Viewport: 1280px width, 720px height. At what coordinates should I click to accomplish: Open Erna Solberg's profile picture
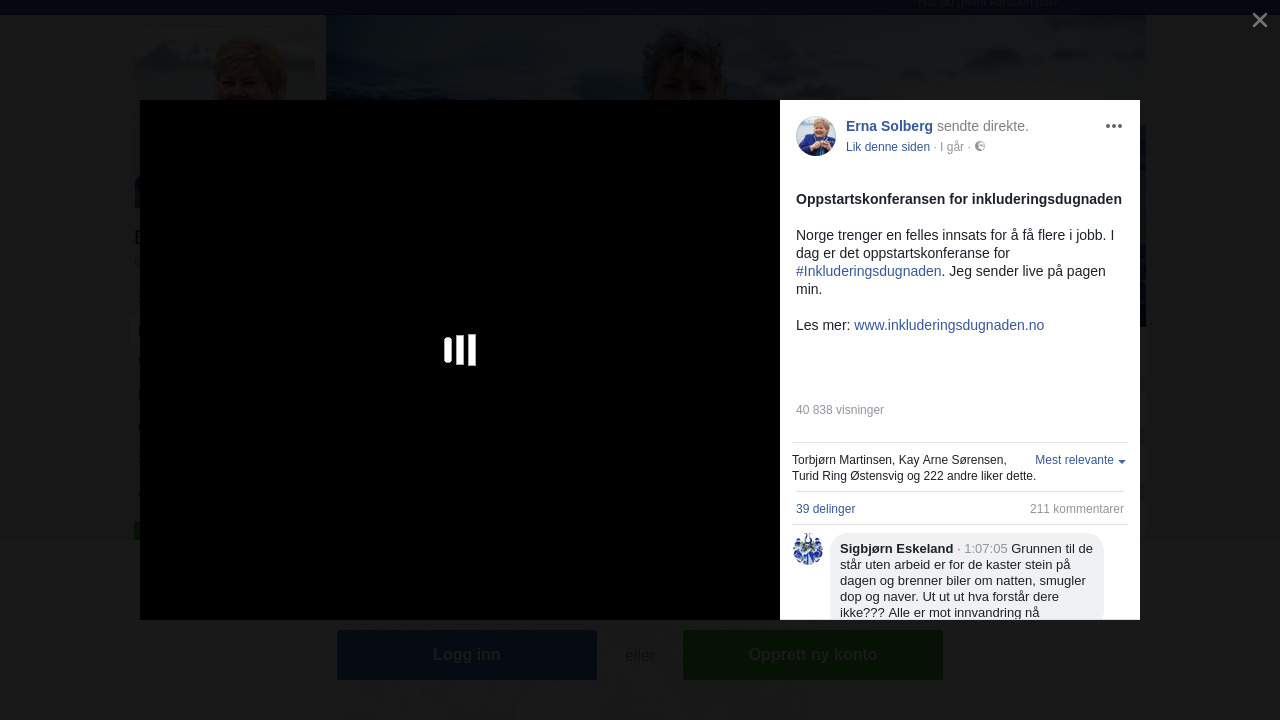[x=816, y=136]
